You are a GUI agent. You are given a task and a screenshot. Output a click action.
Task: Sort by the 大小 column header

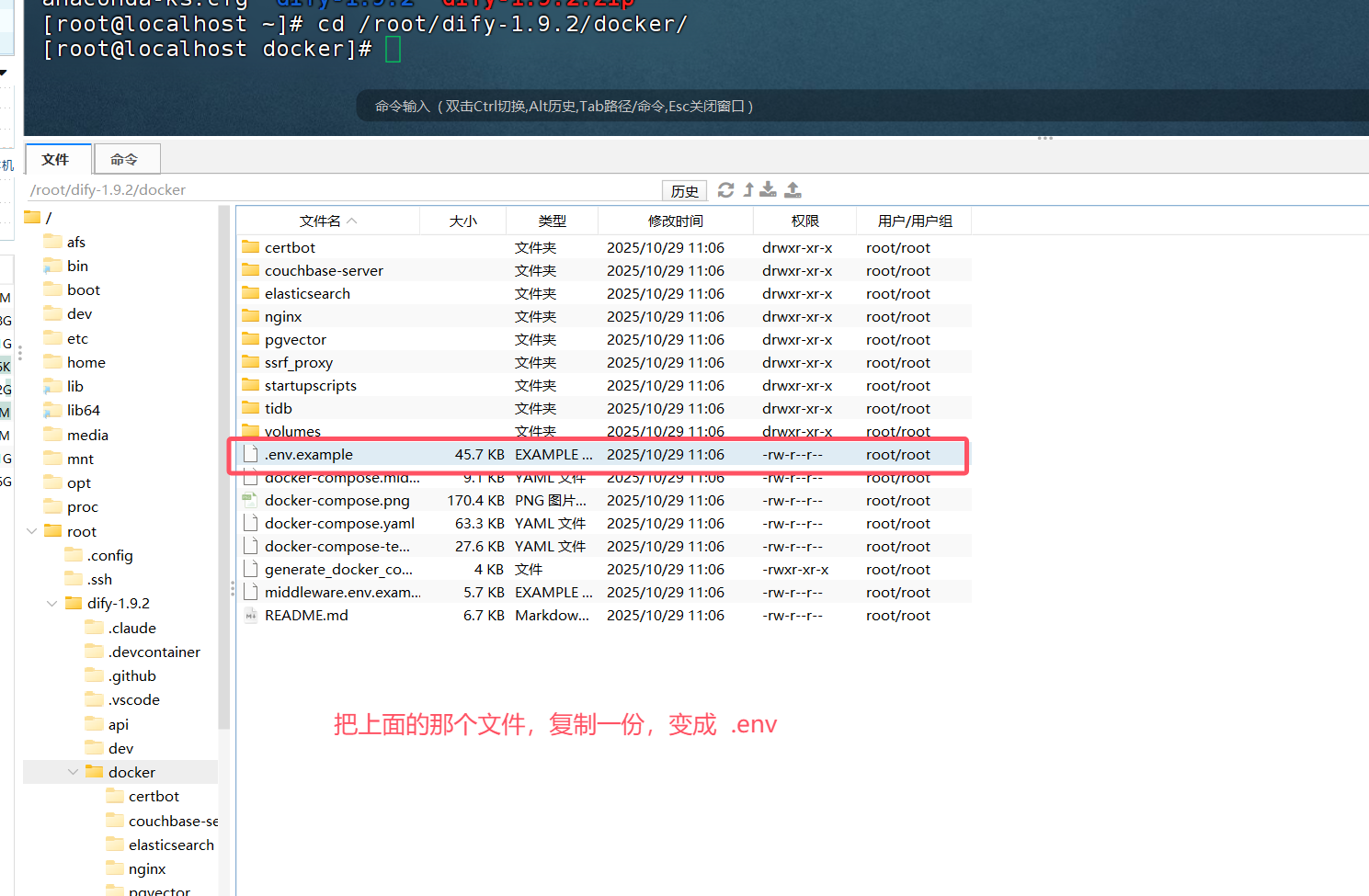click(x=463, y=221)
